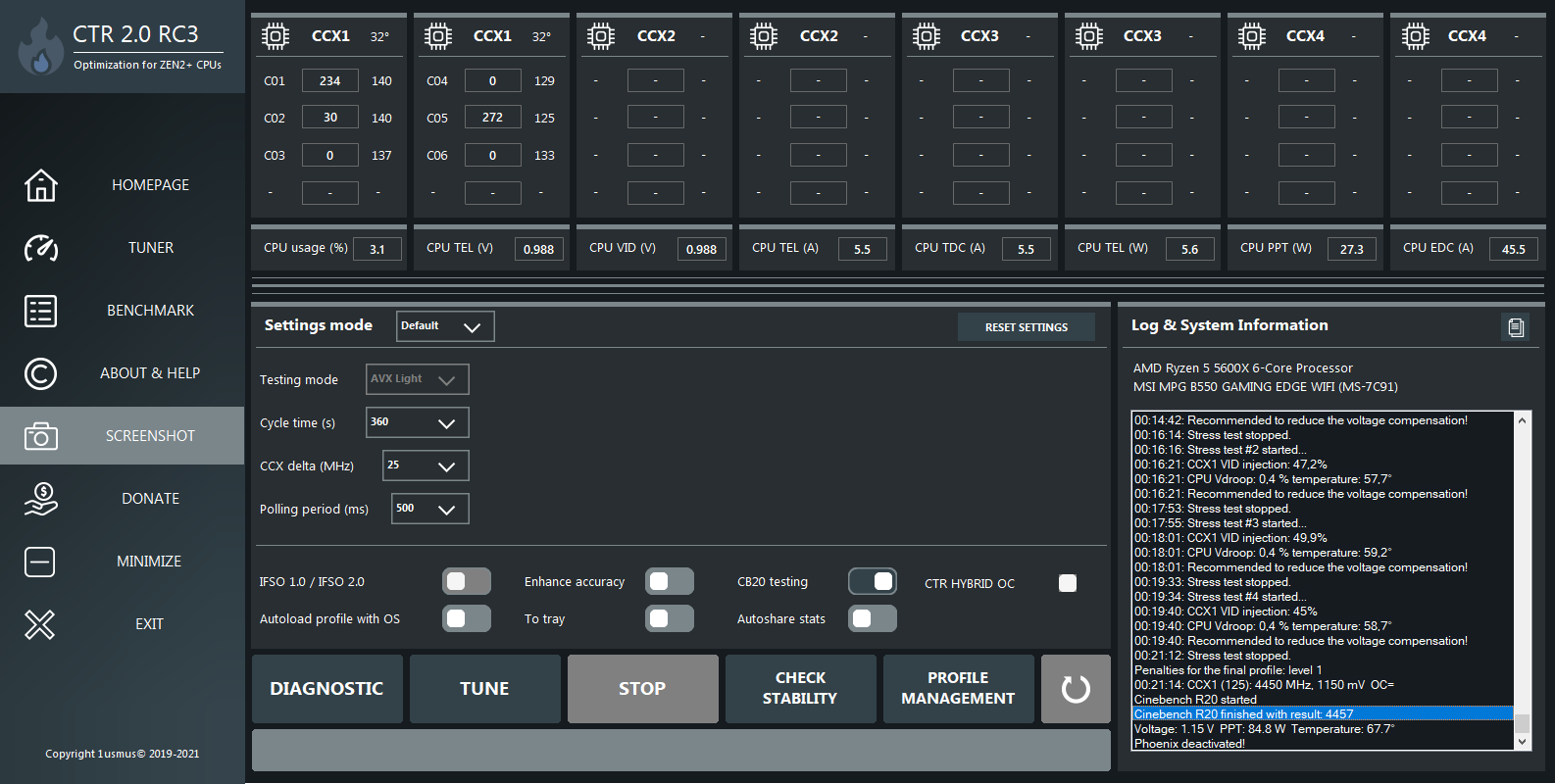Go to HOMEPAGE in sidebar
The height and width of the screenshot is (784, 1555).
point(150,184)
